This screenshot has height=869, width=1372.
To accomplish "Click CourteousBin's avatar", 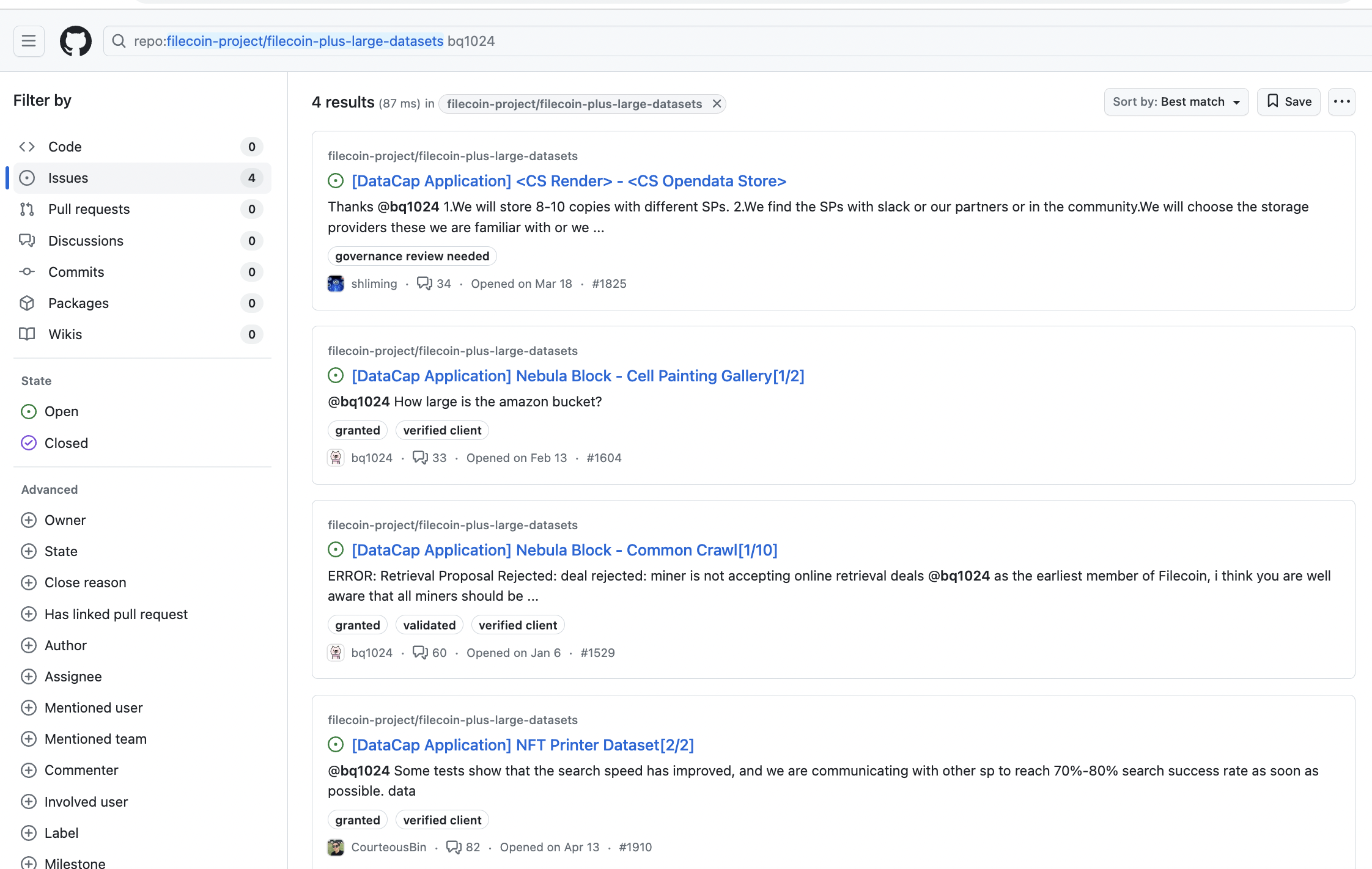I will (336, 847).
